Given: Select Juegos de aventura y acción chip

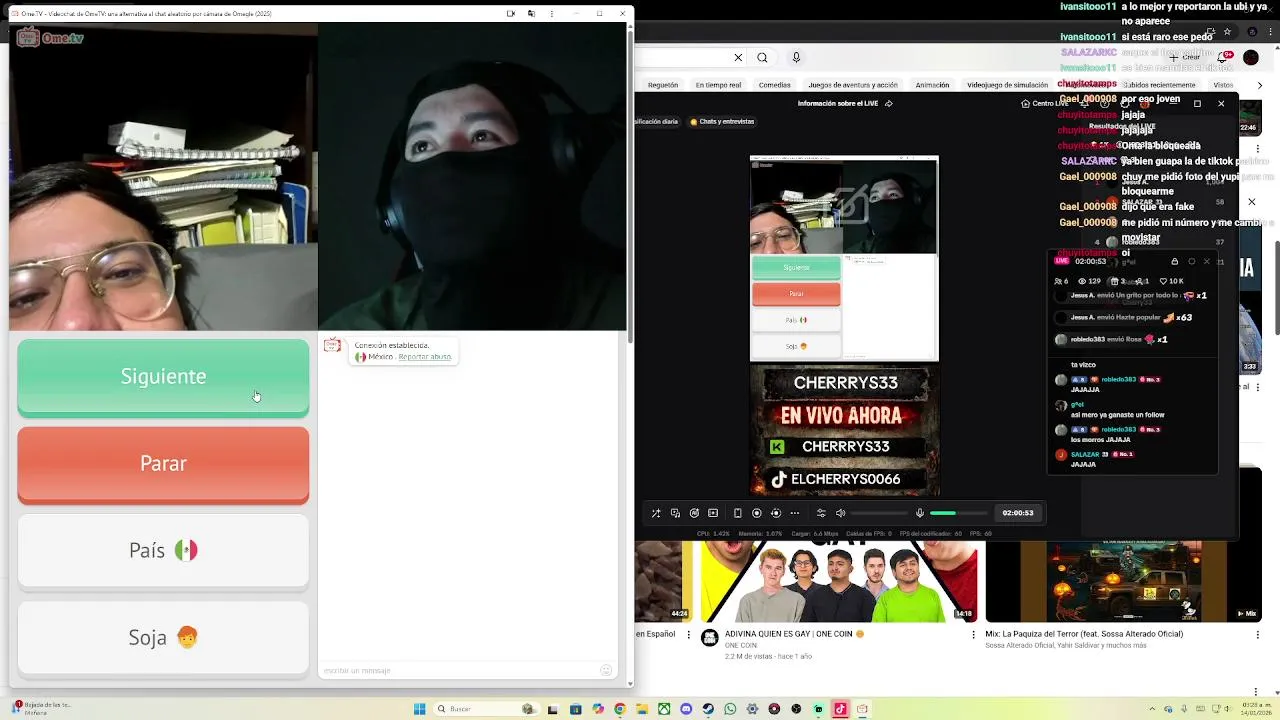Looking at the screenshot, I should tap(853, 85).
